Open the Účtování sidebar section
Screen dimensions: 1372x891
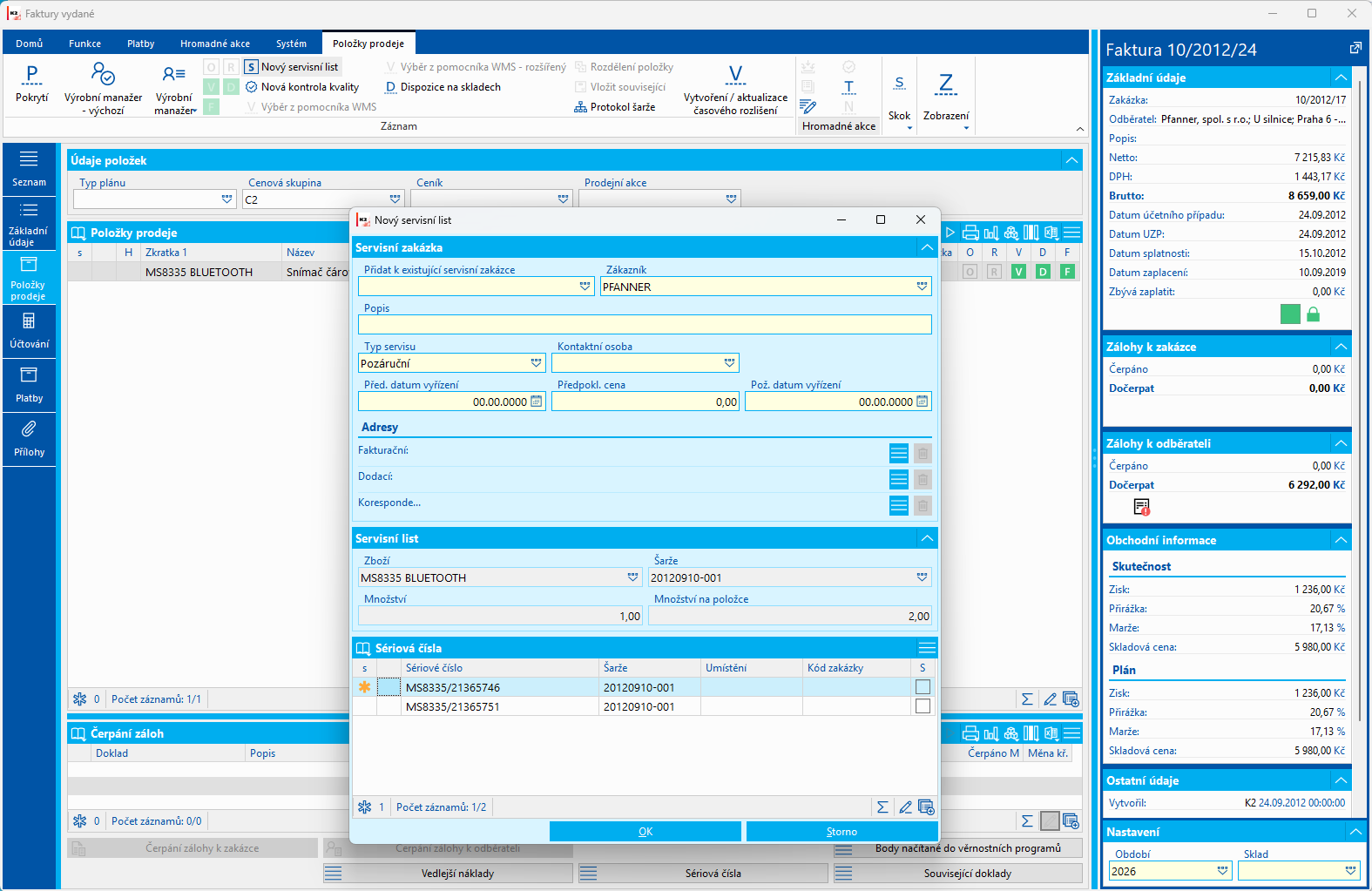pos(29,332)
